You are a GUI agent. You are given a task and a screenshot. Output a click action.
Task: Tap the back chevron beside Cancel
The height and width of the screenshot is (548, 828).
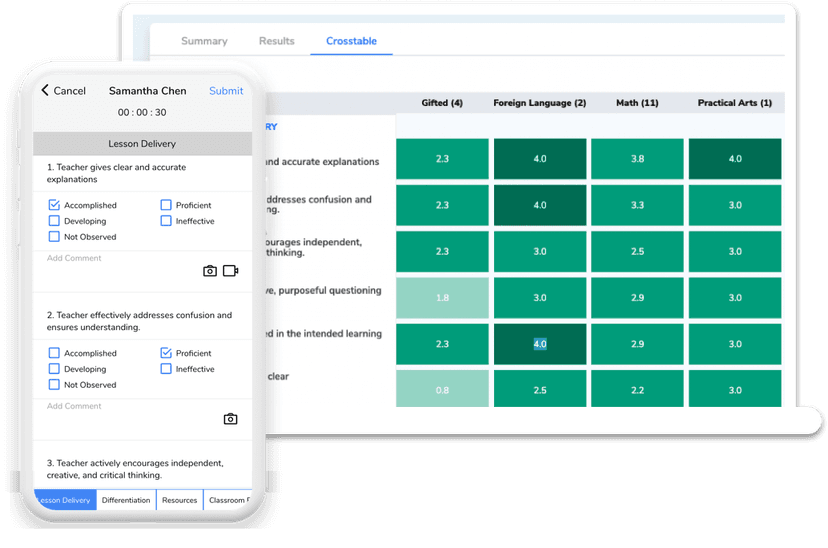click(x=45, y=91)
